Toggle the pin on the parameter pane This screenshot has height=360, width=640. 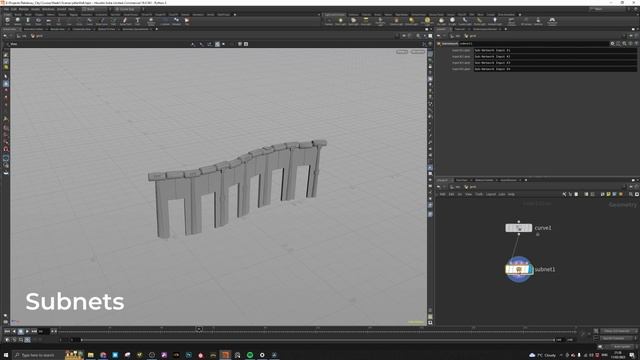[x=631, y=36]
